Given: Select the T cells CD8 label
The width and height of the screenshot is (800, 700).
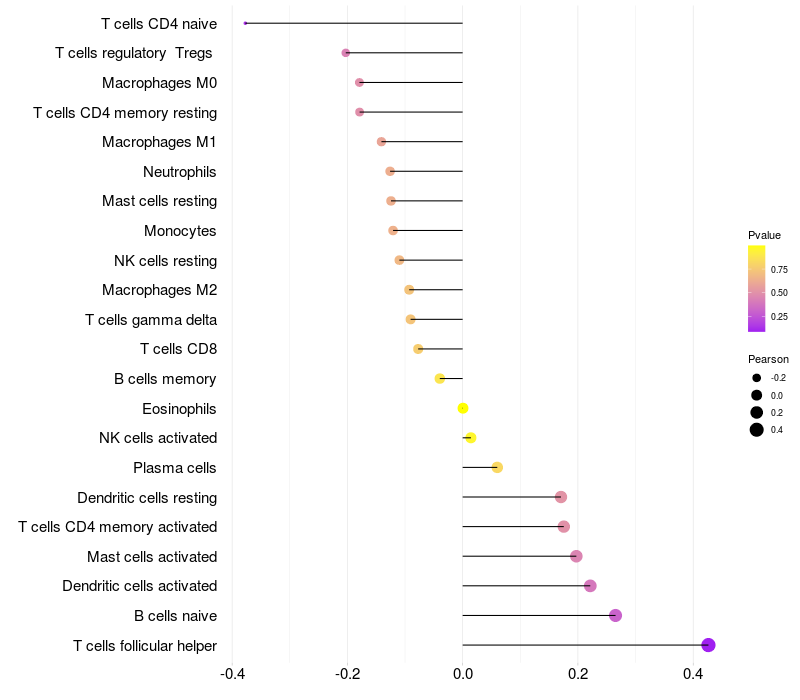Looking at the screenshot, I should point(178,349).
